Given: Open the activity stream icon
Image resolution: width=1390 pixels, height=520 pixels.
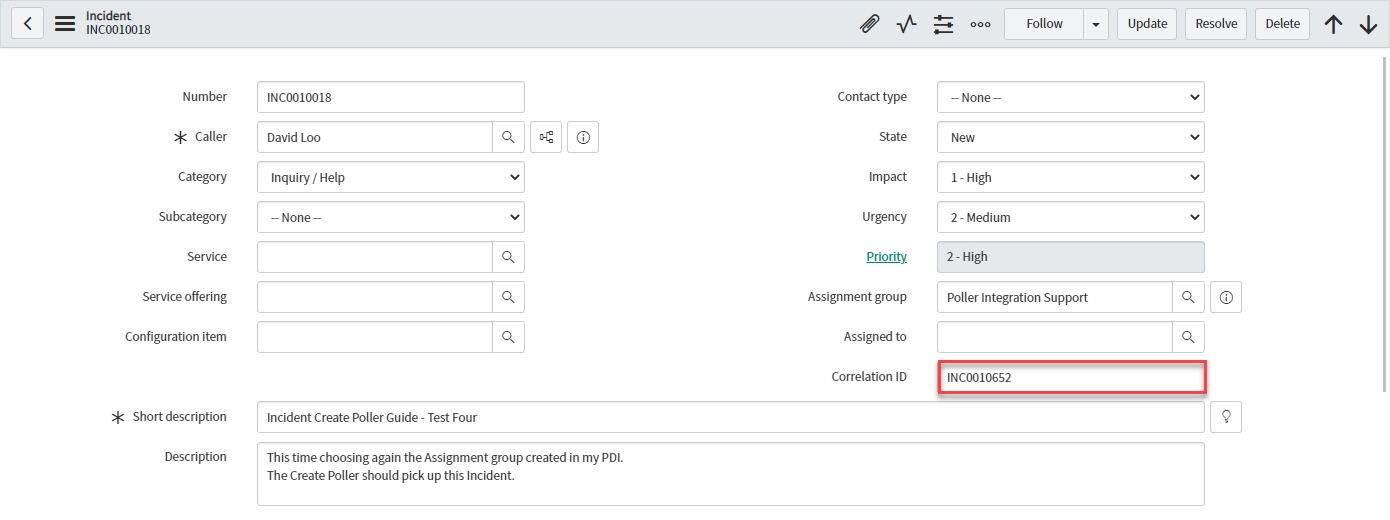Looking at the screenshot, I should [906, 24].
